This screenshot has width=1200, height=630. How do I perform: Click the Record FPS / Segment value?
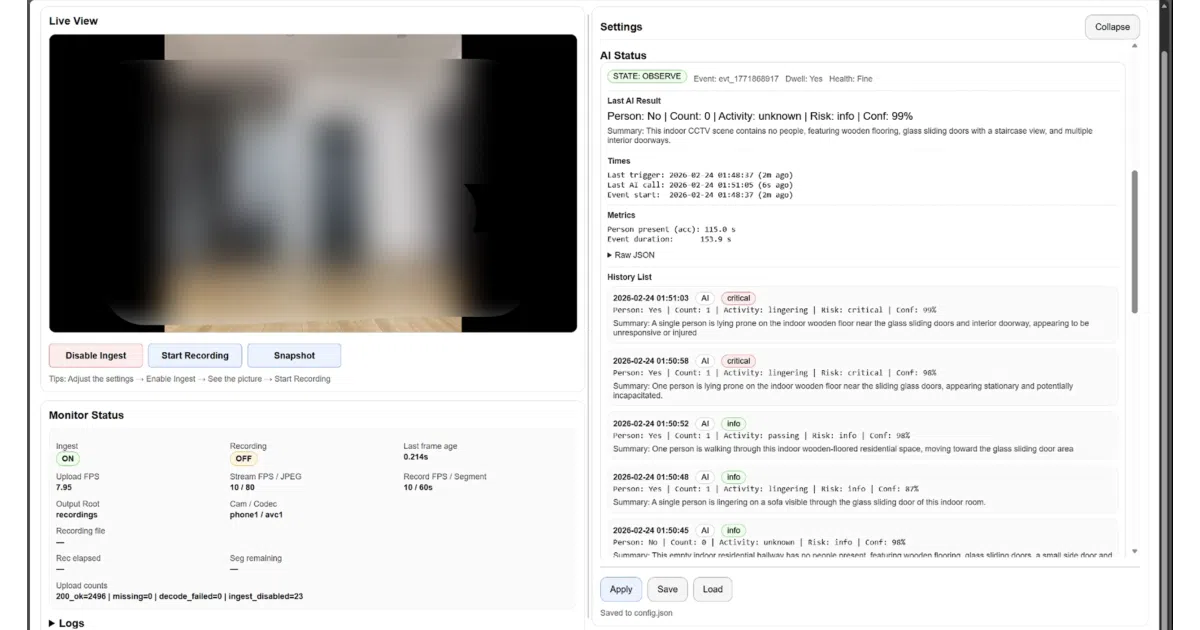[x=419, y=488]
